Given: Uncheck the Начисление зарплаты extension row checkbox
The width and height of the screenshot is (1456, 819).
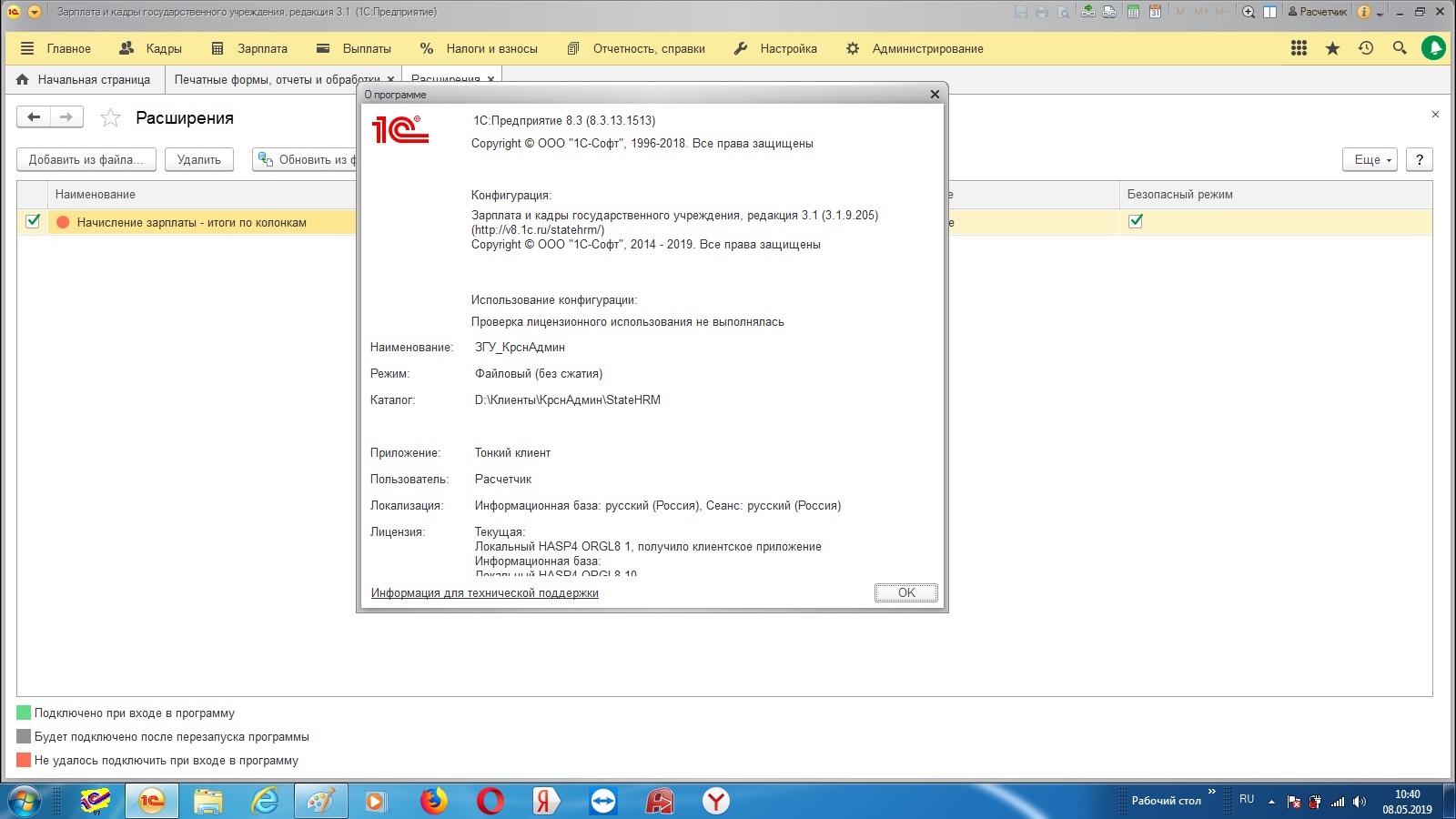Looking at the screenshot, I should (x=33, y=221).
